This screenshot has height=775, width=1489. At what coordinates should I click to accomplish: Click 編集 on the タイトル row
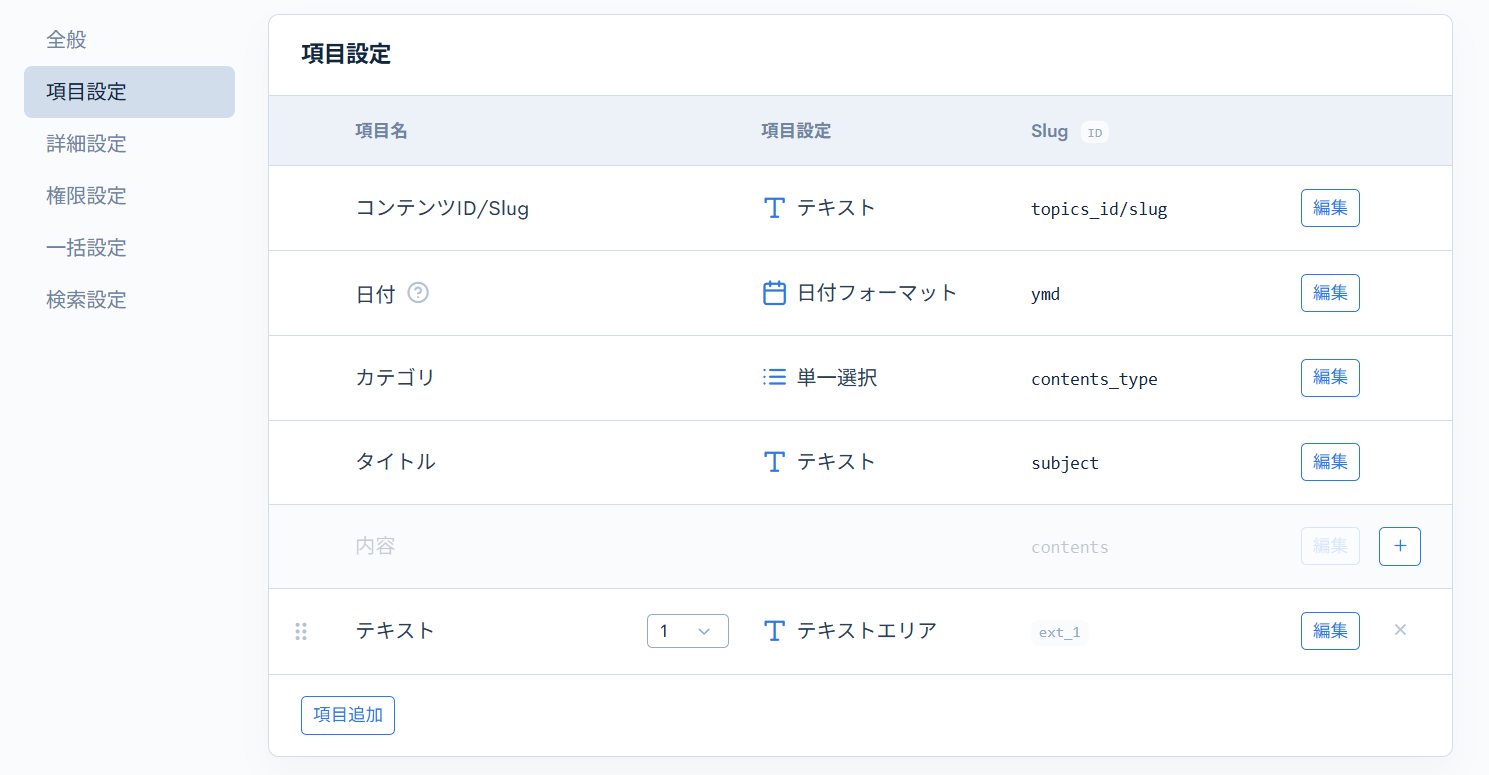tap(1330, 461)
